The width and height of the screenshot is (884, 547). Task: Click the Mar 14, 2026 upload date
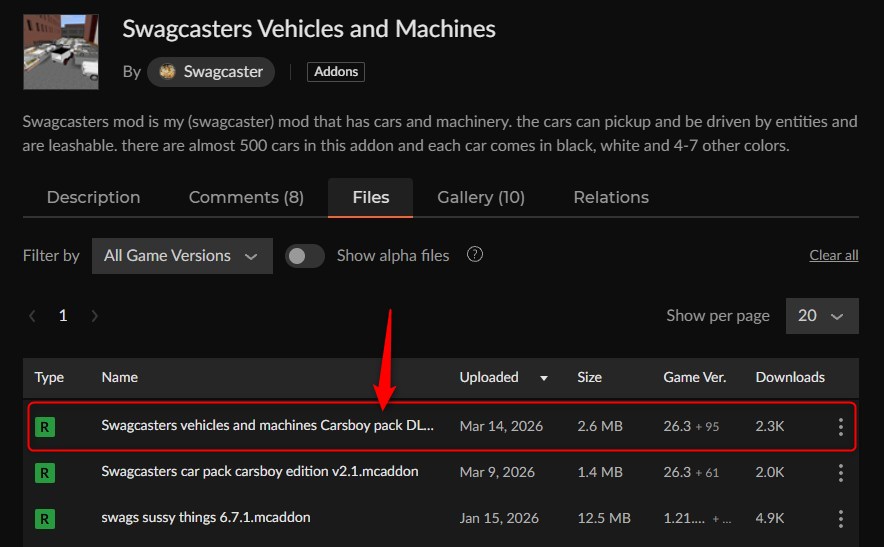click(501, 426)
